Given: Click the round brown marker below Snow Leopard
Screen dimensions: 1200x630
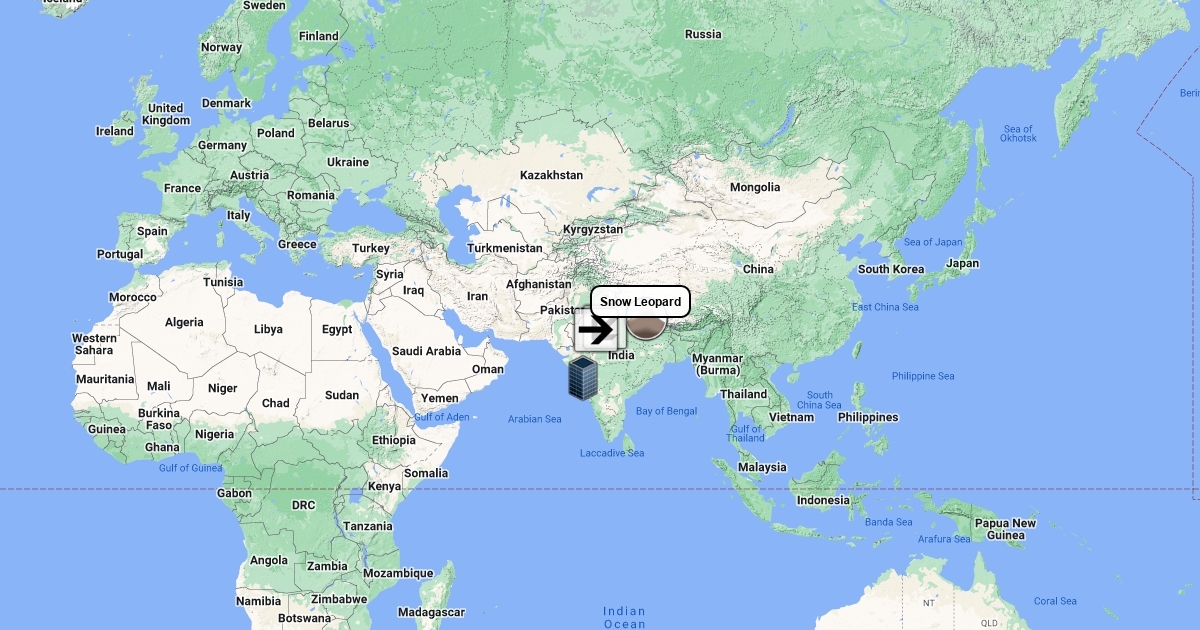Looking at the screenshot, I should [x=646, y=324].
